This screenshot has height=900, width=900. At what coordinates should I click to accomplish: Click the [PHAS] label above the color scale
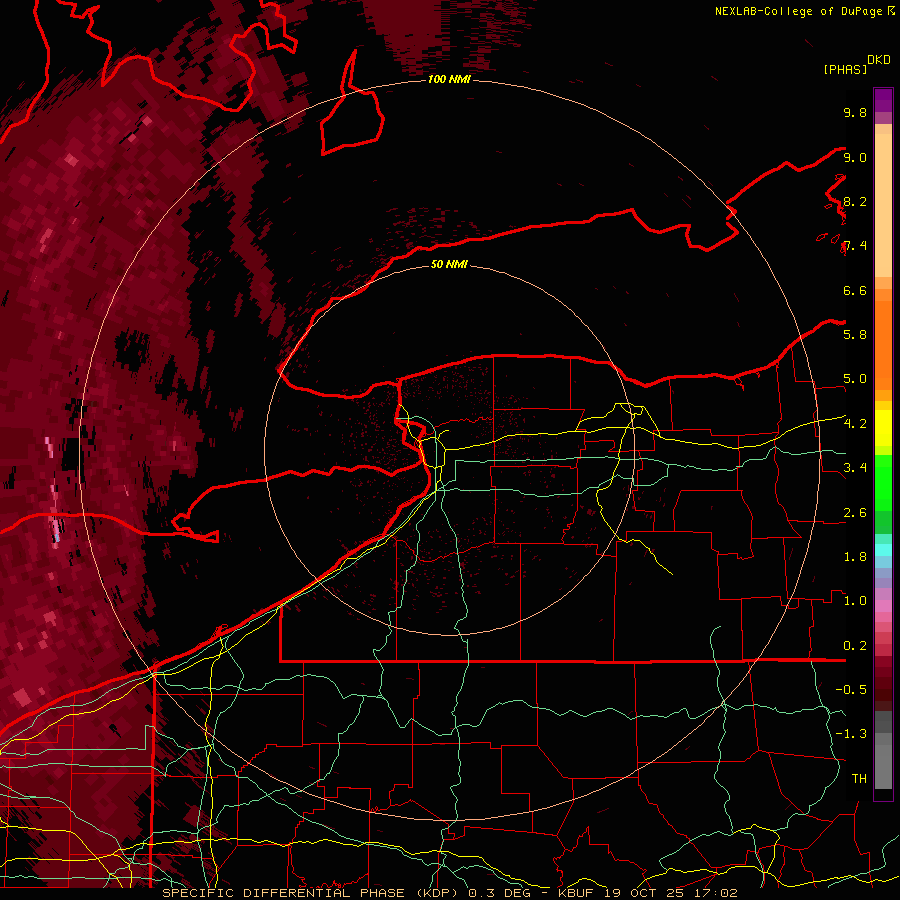(x=845, y=69)
